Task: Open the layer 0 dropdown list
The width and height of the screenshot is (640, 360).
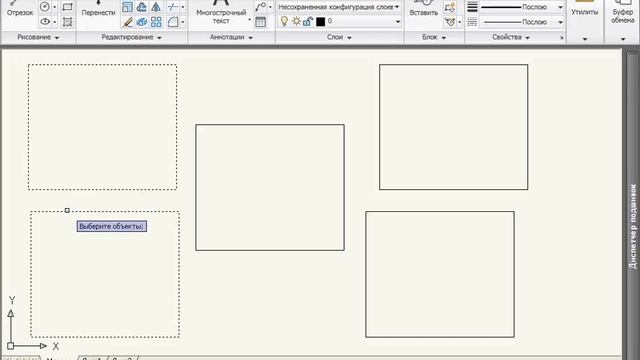Action: click(398, 22)
